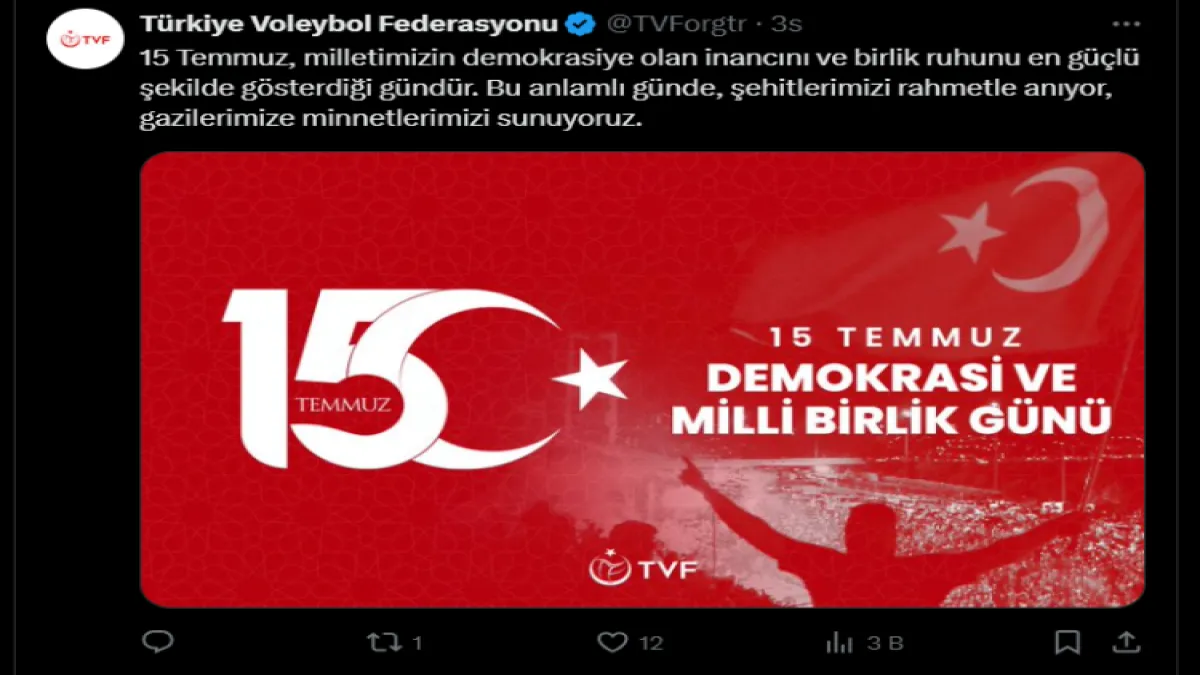Click the retweet count 1
This screenshot has width=1200, height=675.
coord(417,643)
